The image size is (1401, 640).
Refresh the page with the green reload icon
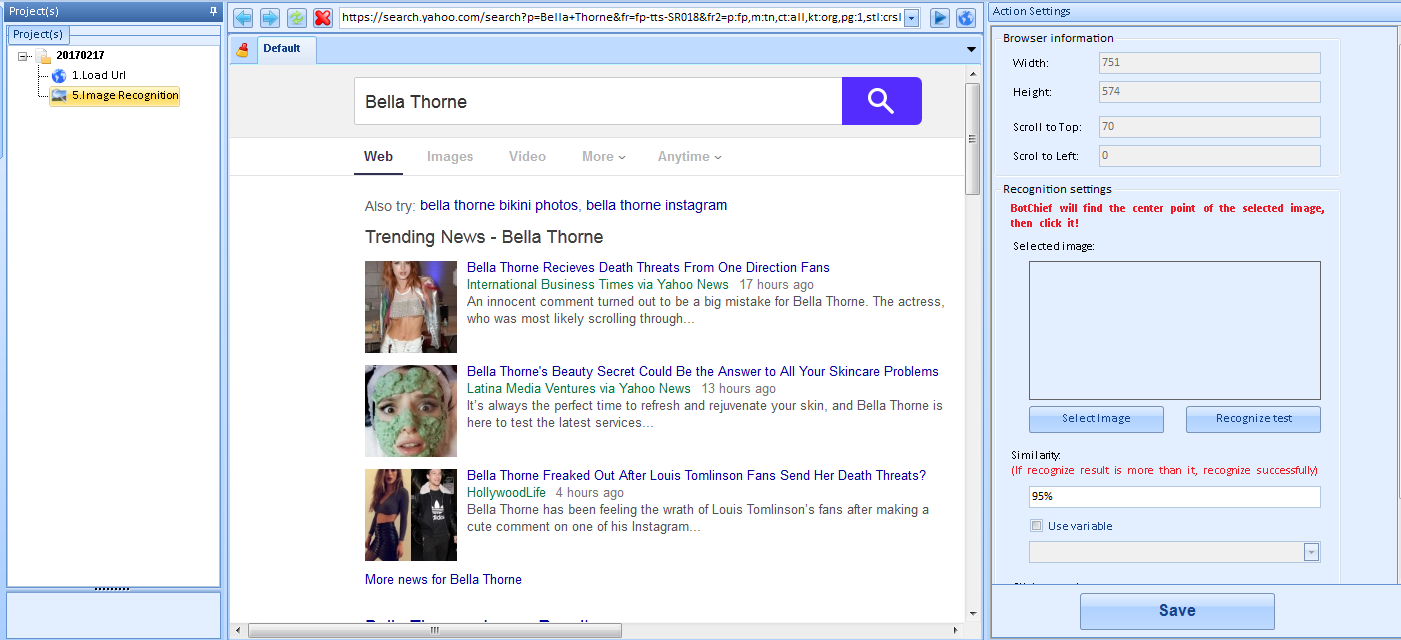(x=297, y=18)
